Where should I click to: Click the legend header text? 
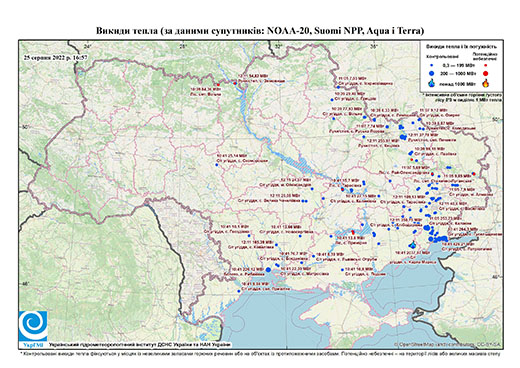(462, 47)
